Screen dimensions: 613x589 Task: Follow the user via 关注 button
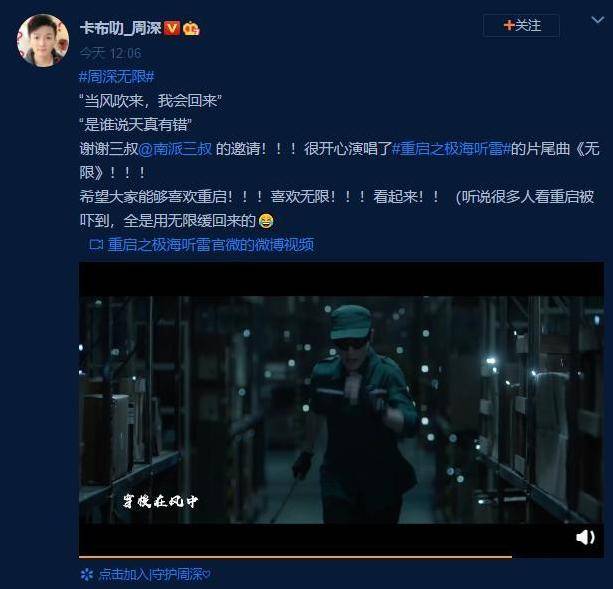pos(521,25)
